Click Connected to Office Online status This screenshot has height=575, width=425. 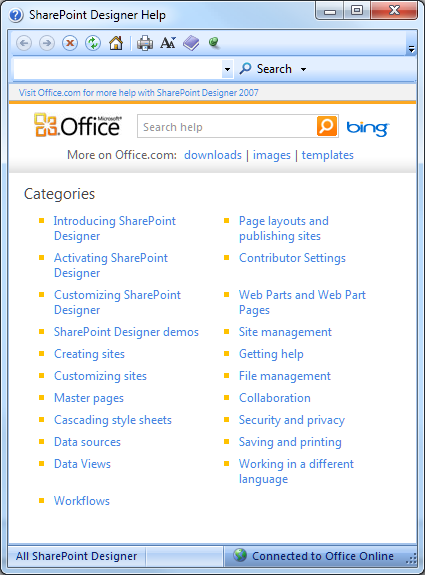tap(323, 556)
